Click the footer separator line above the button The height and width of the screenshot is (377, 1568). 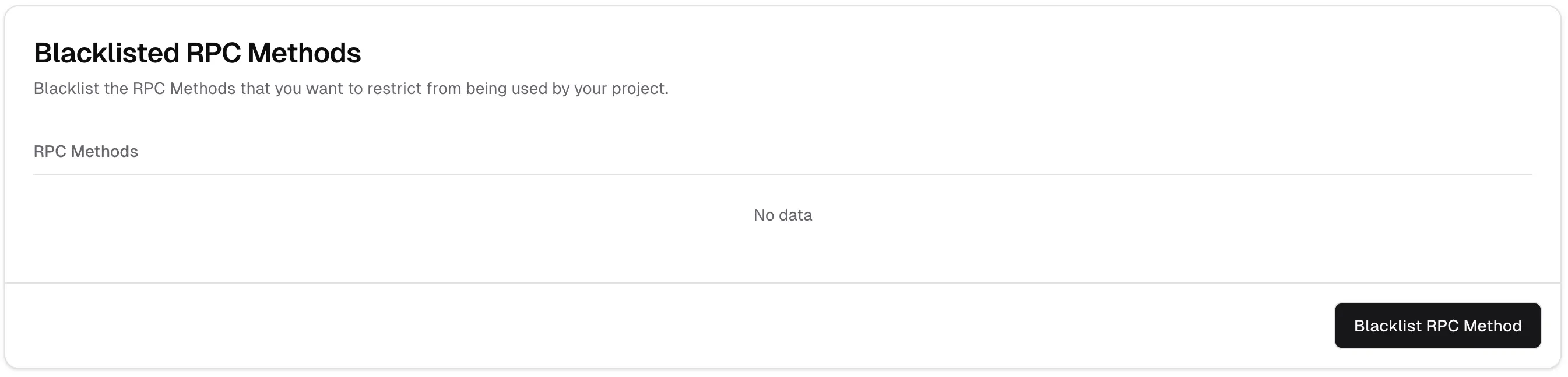point(782,282)
